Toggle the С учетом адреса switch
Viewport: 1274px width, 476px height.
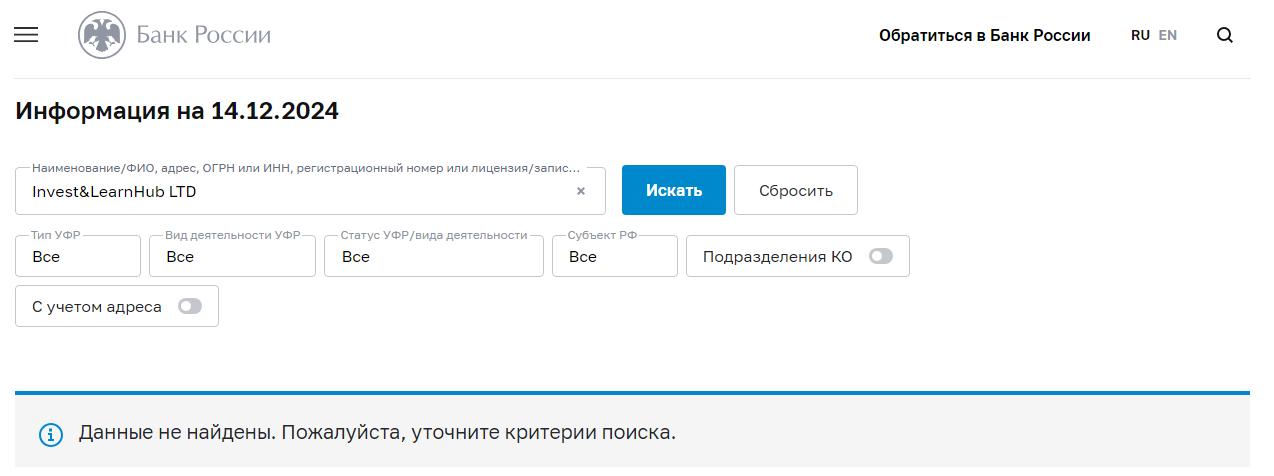(x=190, y=307)
